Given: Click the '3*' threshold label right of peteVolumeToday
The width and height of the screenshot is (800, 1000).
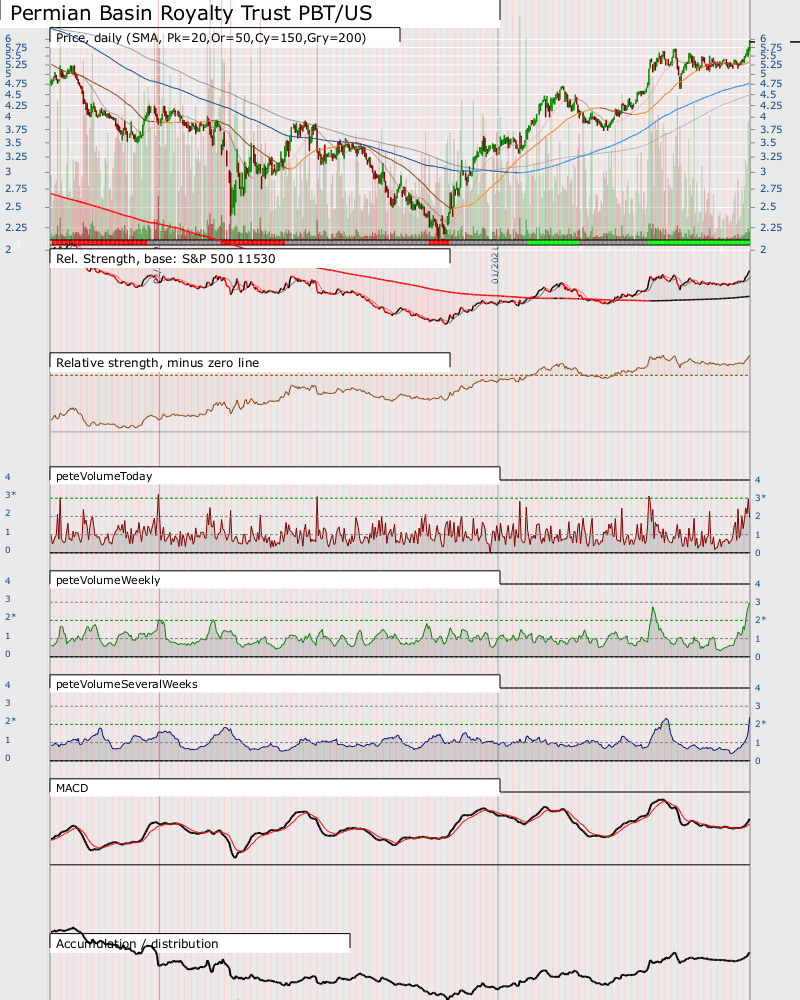Looking at the screenshot, I should (x=760, y=498).
